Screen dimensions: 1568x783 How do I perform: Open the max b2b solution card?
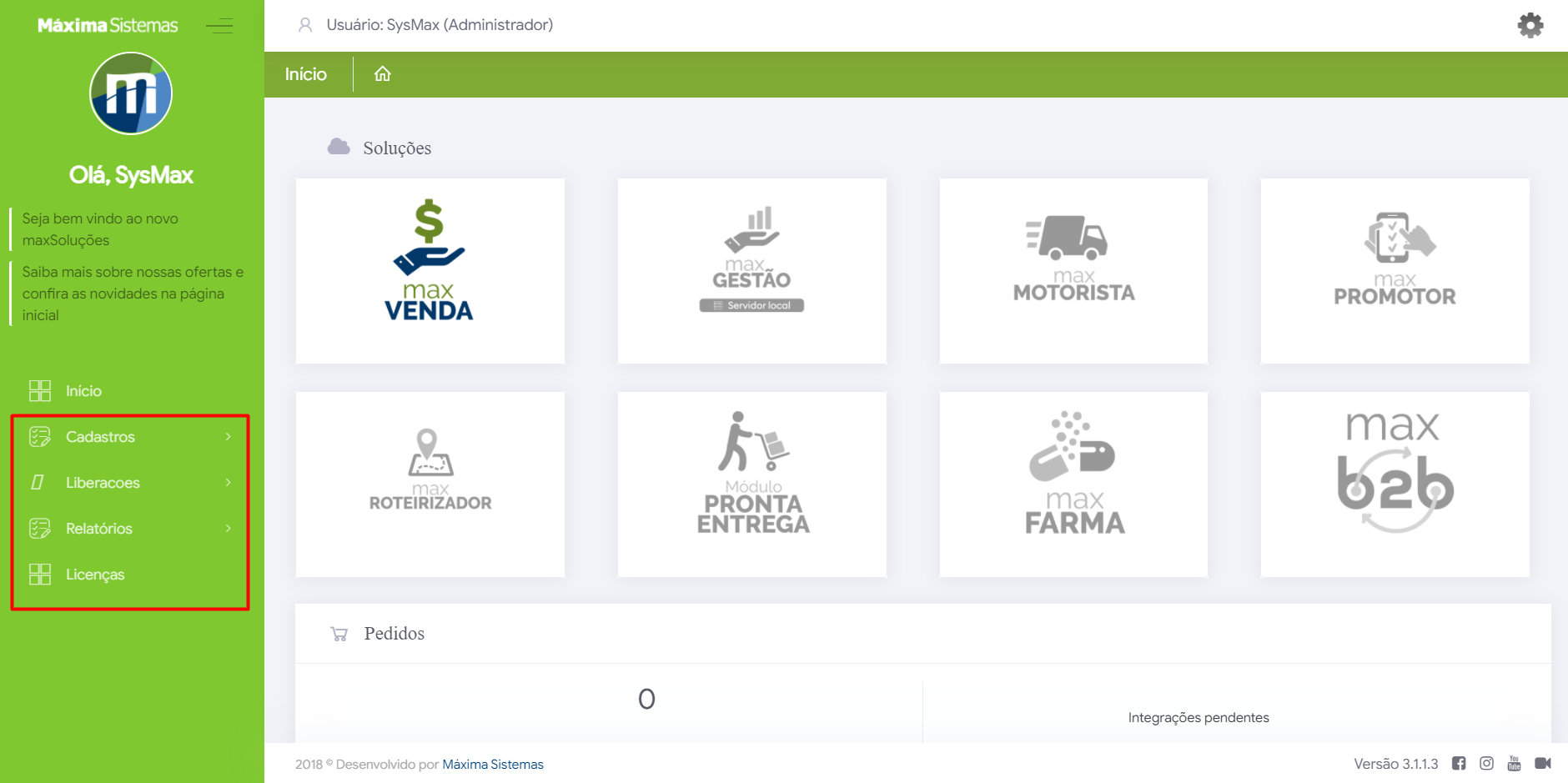coord(1395,484)
